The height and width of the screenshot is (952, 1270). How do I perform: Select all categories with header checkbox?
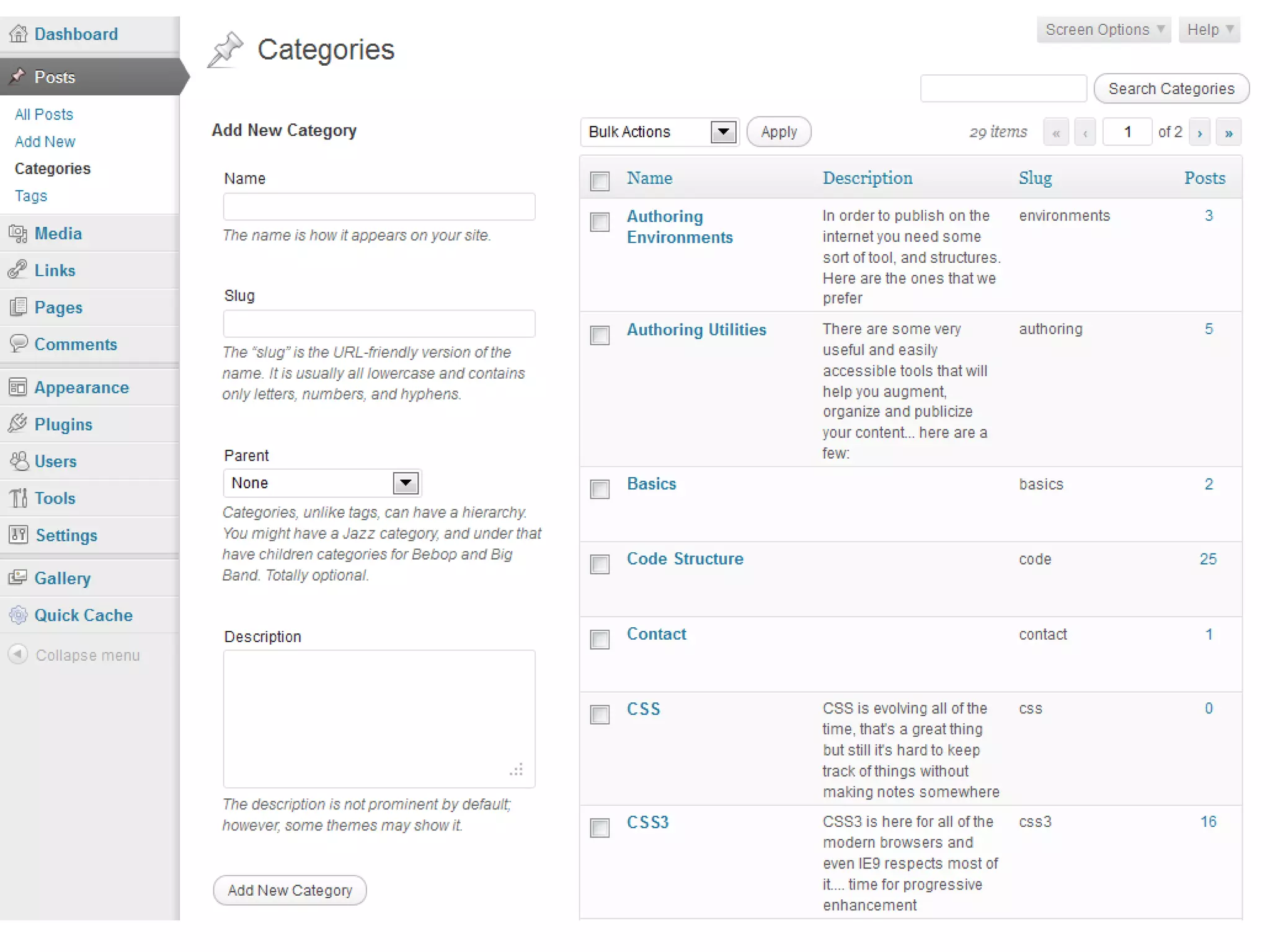(x=600, y=181)
